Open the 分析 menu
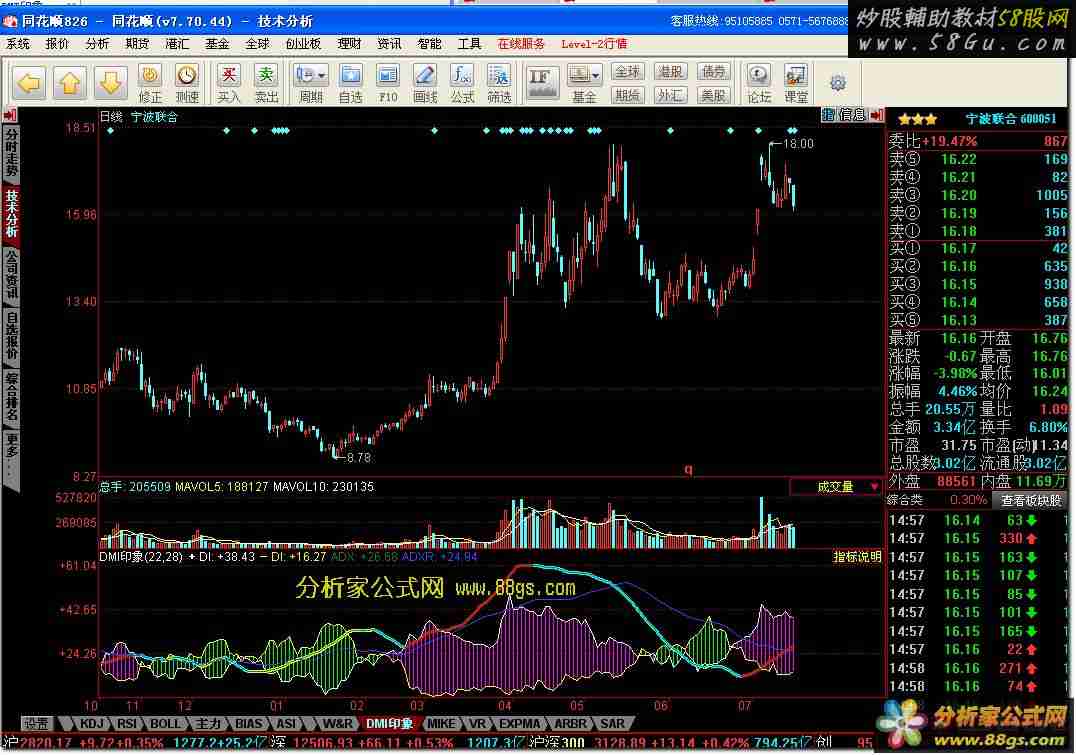This screenshot has height=755, width=1076. 97,44
